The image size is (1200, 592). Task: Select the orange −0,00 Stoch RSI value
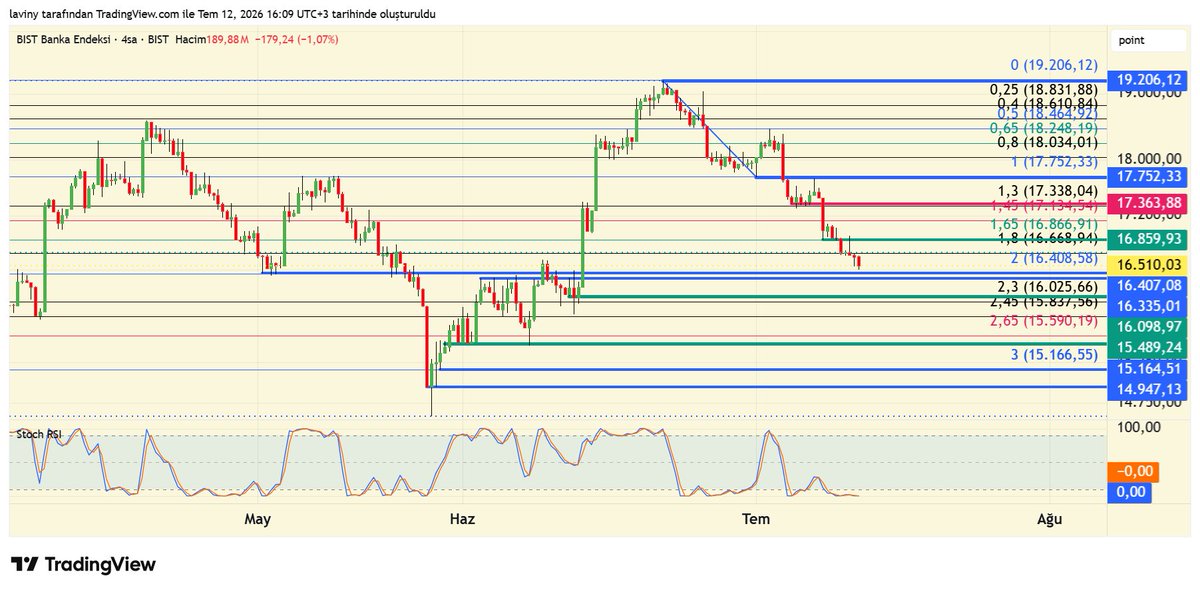(1135, 471)
